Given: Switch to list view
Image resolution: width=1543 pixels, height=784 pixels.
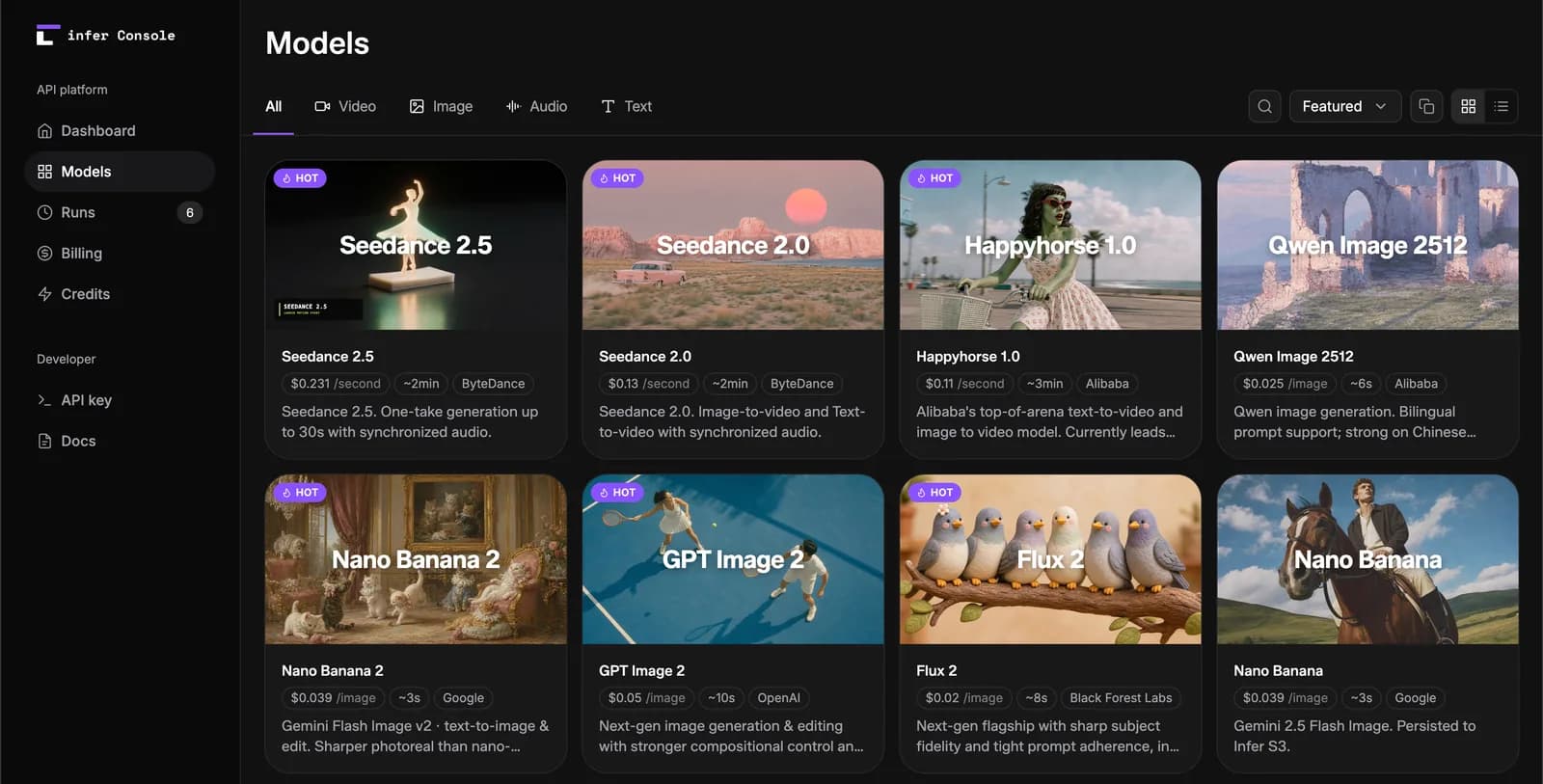Looking at the screenshot, I should click(1502, 106).
